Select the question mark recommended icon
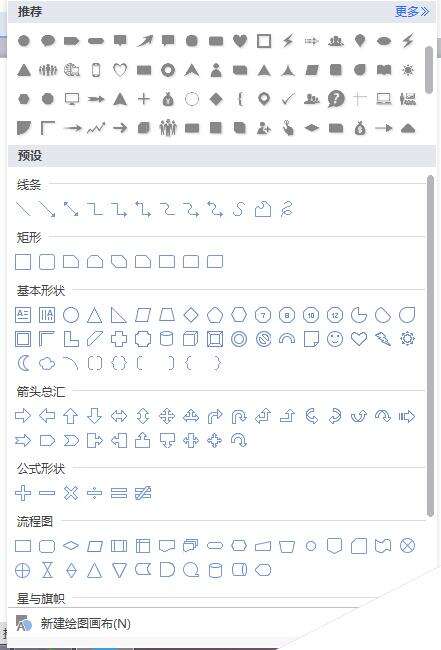The width and height of the screenshot is (441, 650). coord(336,99)
